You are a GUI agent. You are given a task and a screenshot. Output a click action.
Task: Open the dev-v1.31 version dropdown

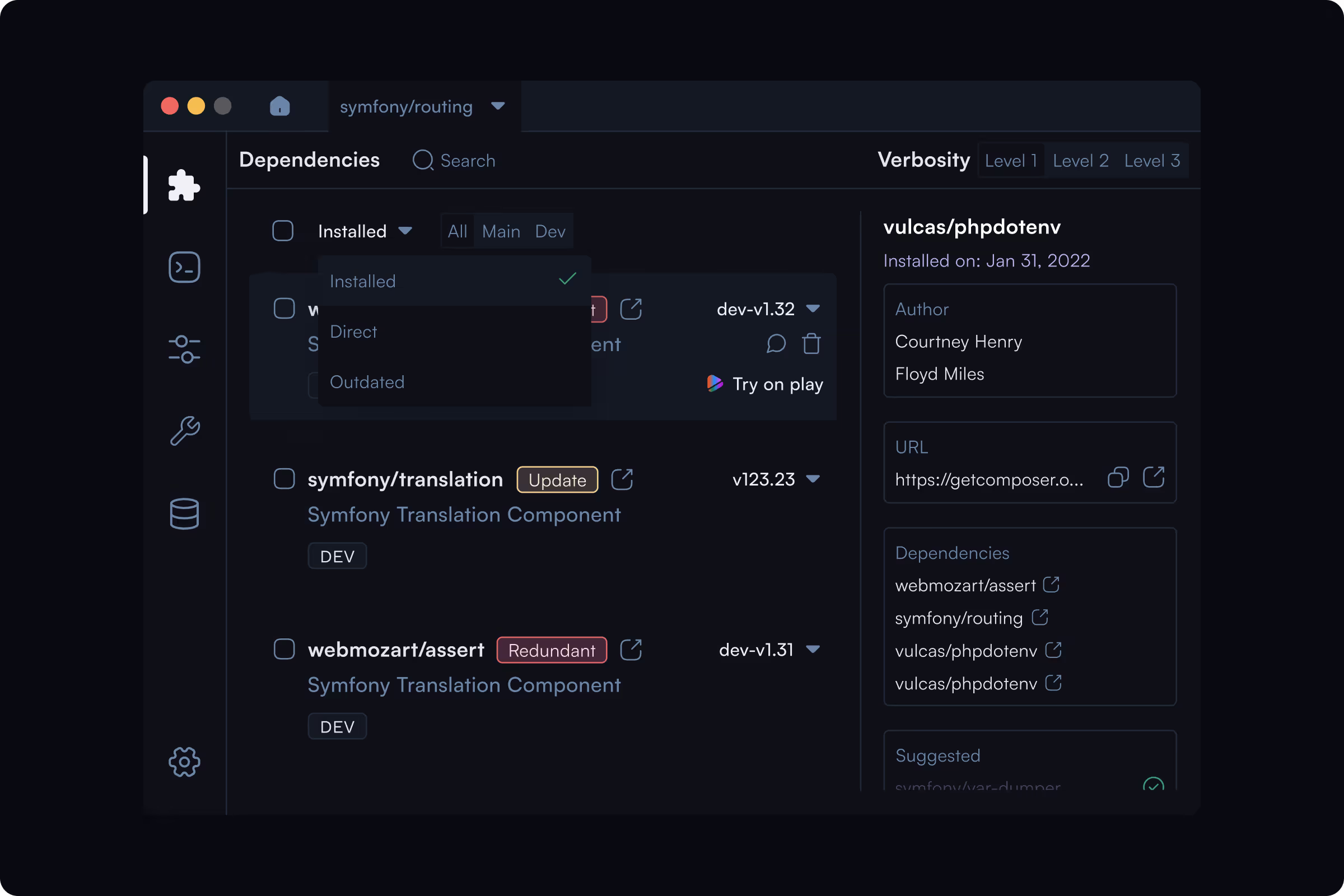coord(813,649)
